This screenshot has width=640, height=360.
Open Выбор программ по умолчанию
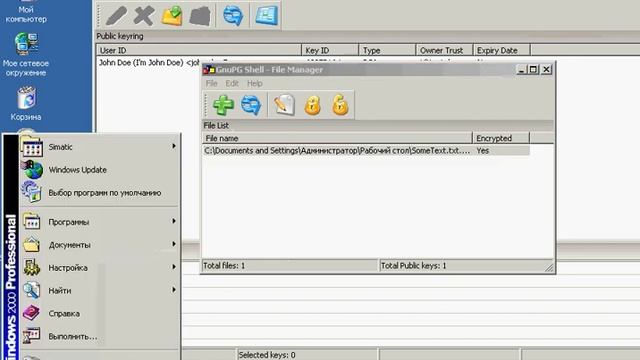coord(100,193)
